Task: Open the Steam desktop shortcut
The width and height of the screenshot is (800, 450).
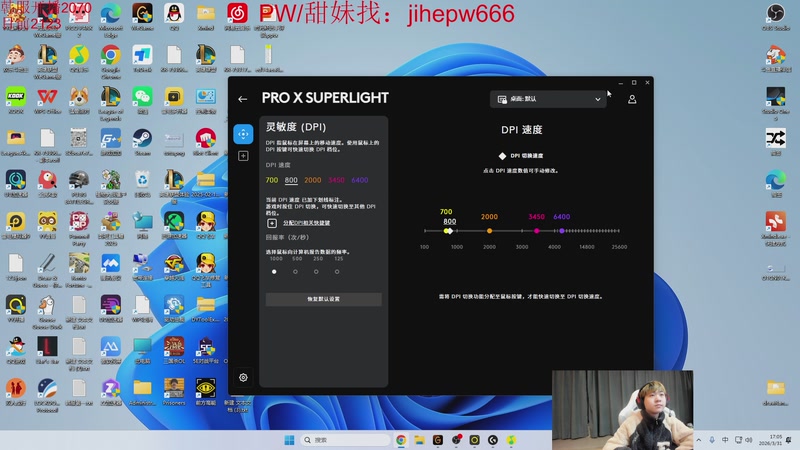Action: [x=142, y=142]
